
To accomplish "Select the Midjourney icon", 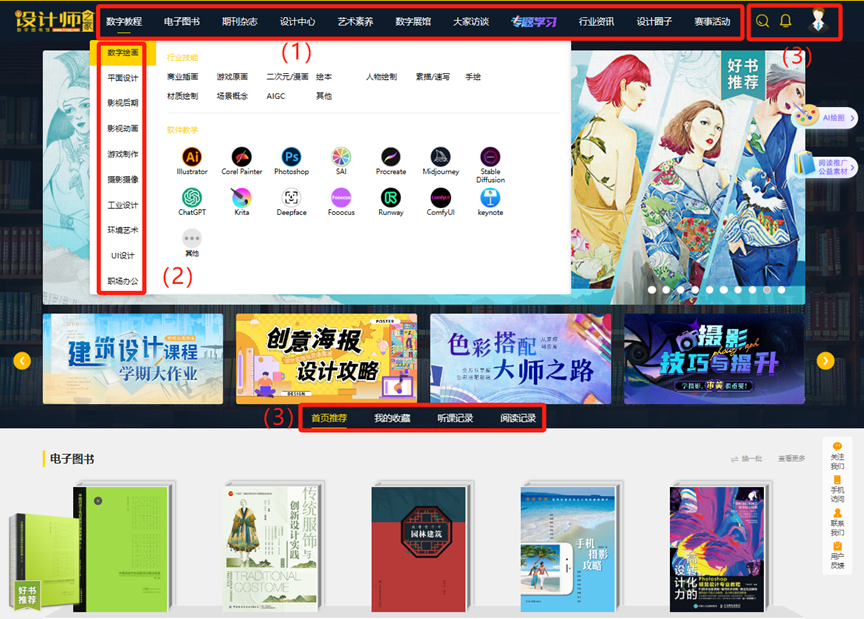I will point(441,157).
